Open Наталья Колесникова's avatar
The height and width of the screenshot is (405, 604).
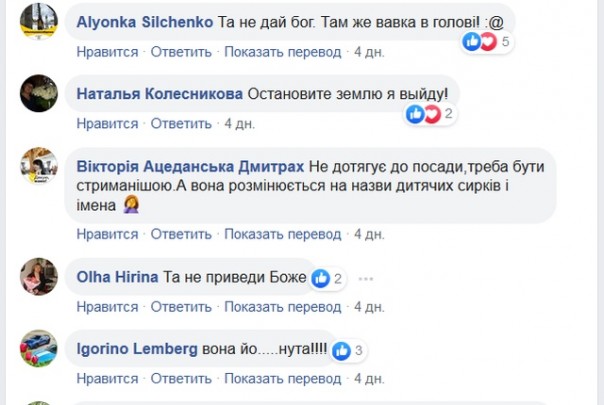39,92
